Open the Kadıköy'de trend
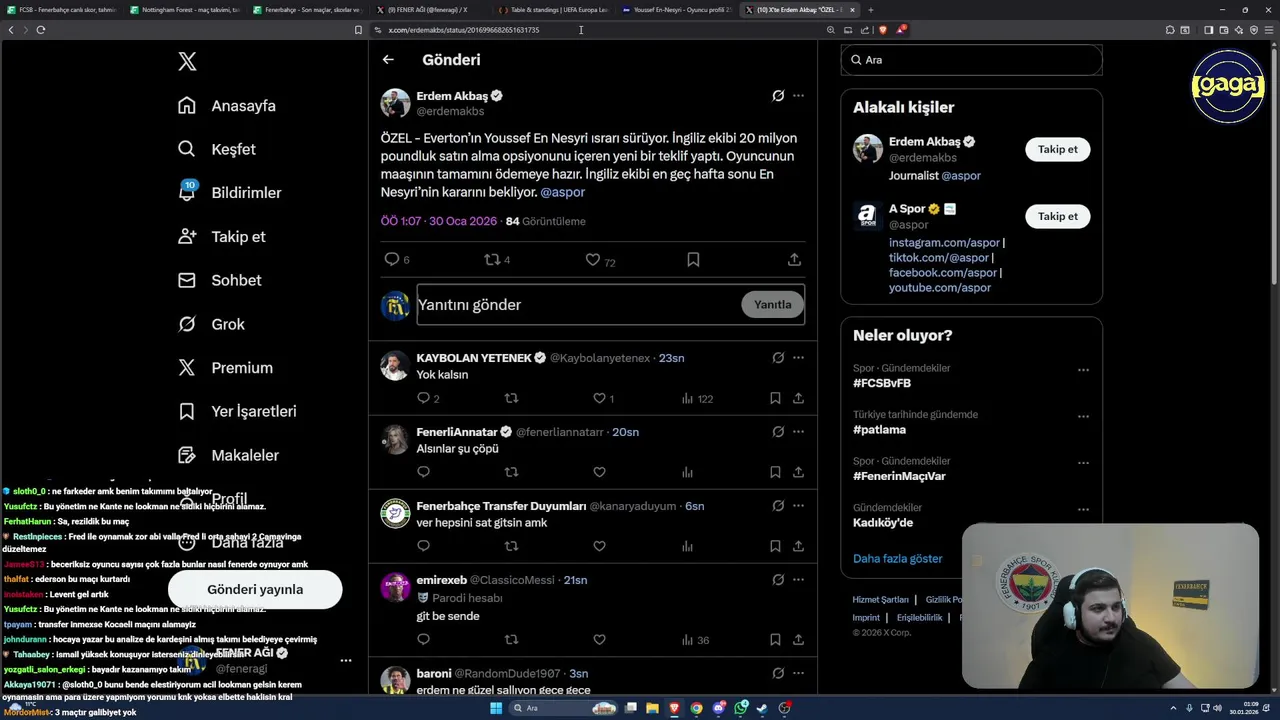Screen dimensions: 1280x720 (883, 523)
